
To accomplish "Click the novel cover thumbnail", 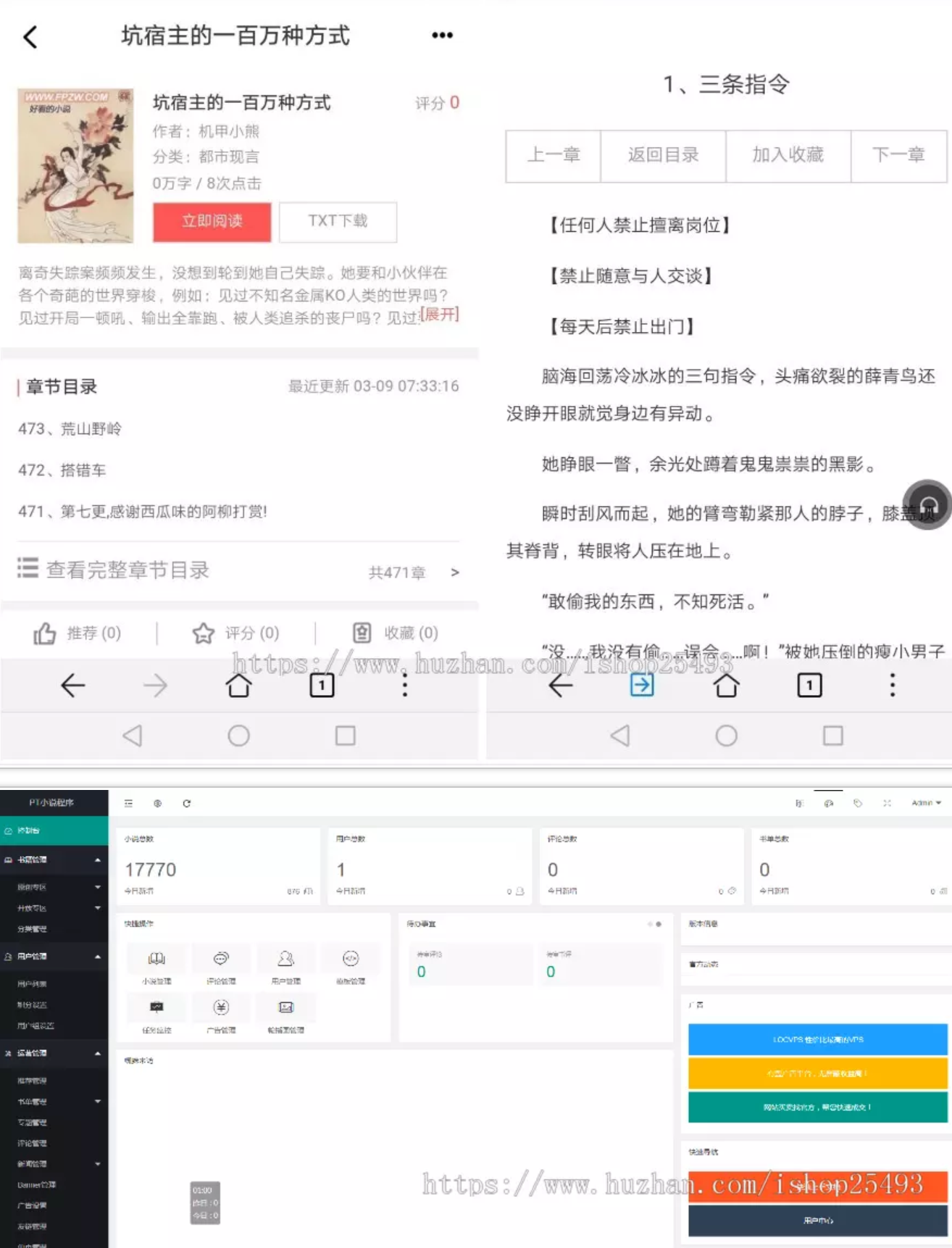I will click(x=75, y=166).
